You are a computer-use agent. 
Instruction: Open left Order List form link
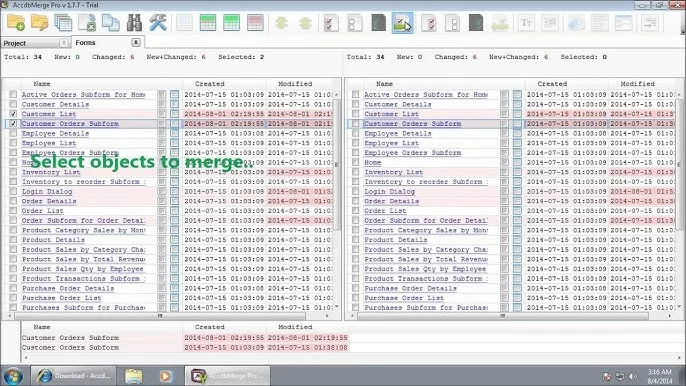coord(43,211)
